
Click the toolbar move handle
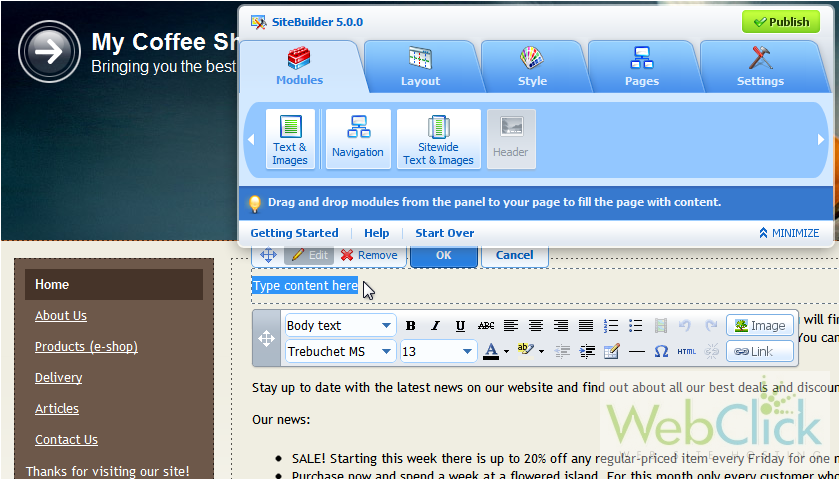(x=266, y=339)
